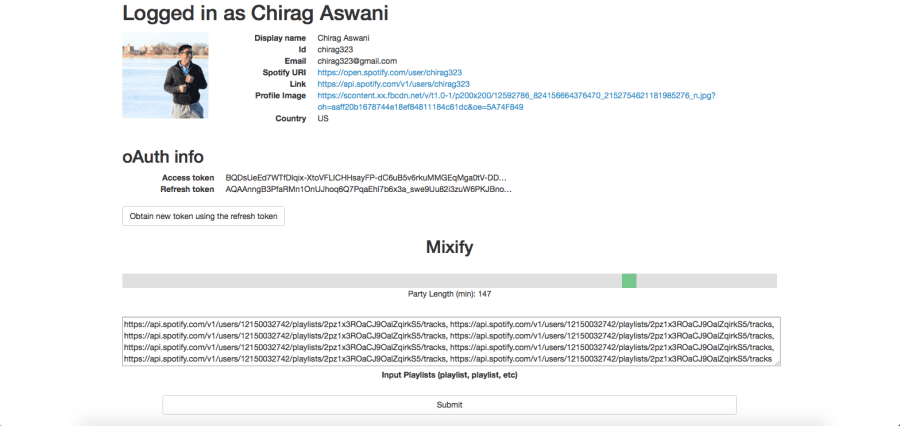Click the Logged in as Chirag Aswani heading

tap(255, 13)
